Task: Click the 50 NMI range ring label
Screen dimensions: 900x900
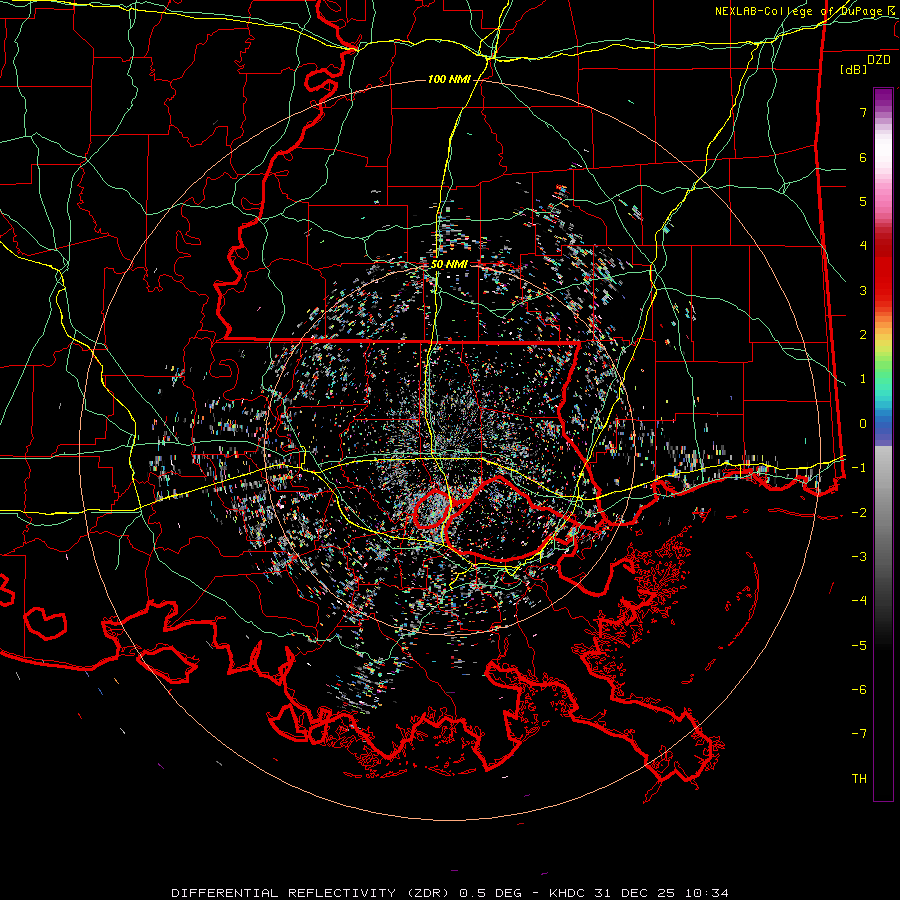Action: pyautogui.click(x=449, y=264)
